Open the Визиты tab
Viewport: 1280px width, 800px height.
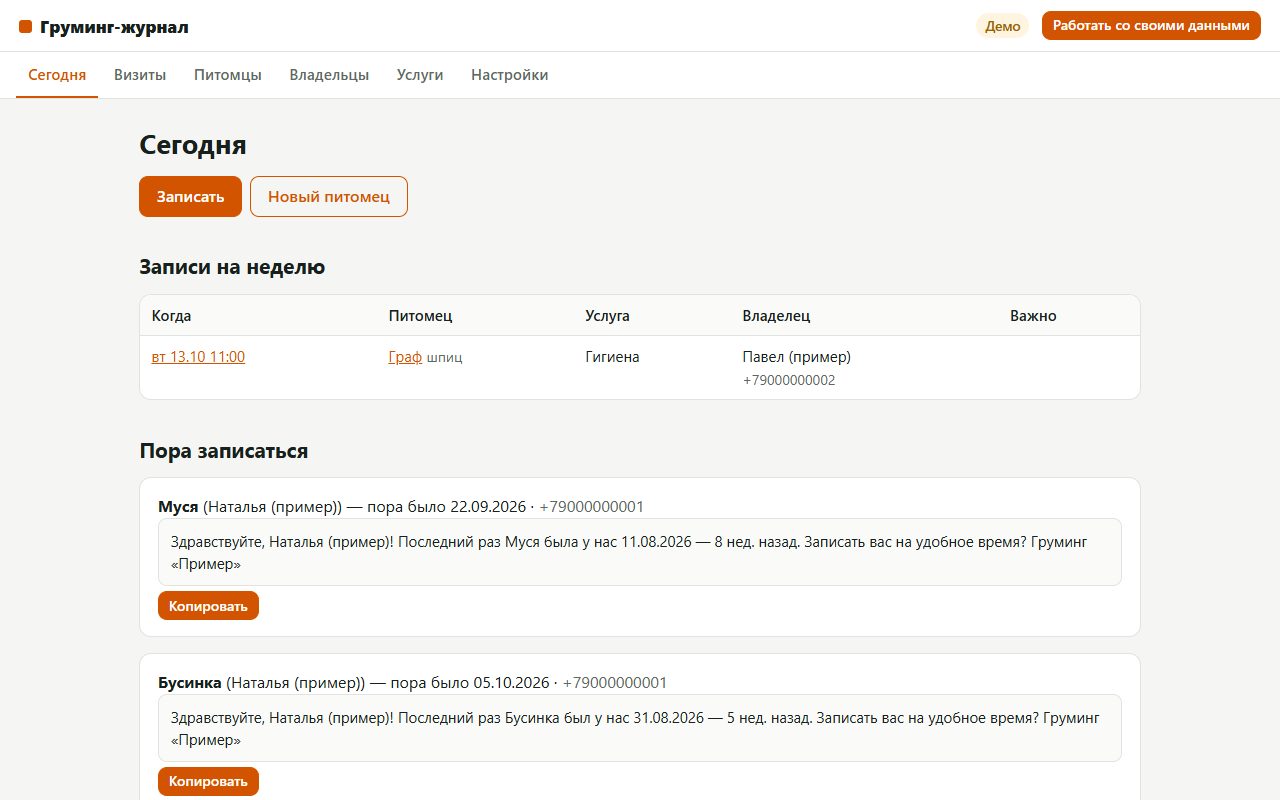[x=140, y=75]
